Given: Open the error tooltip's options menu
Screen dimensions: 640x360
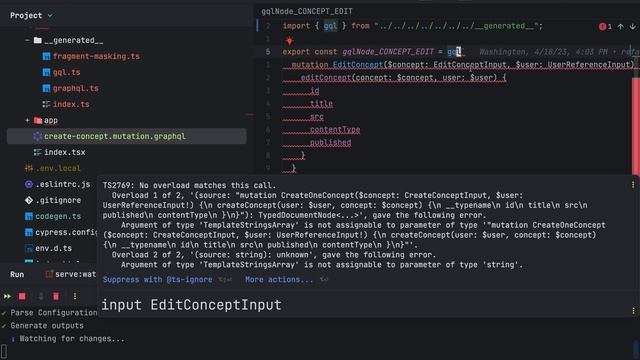Looking at the screenshot, I should [633, 185].
